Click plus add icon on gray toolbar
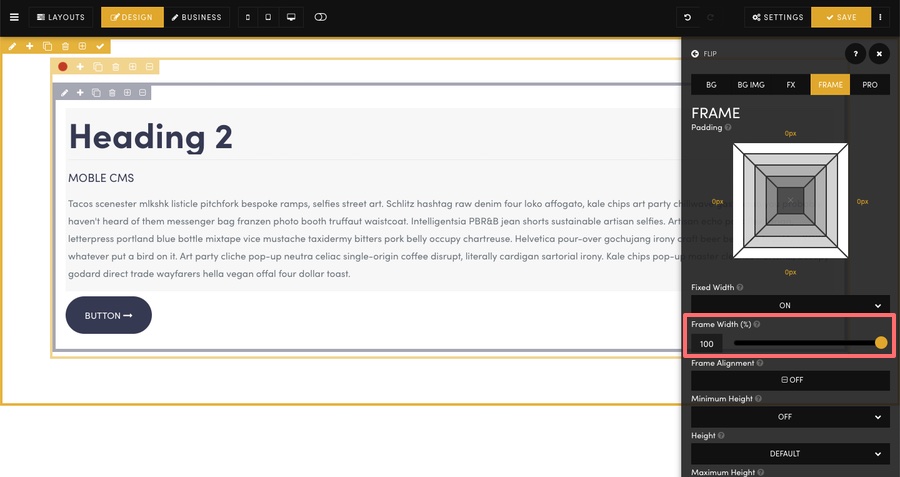 tap(80, 92)
